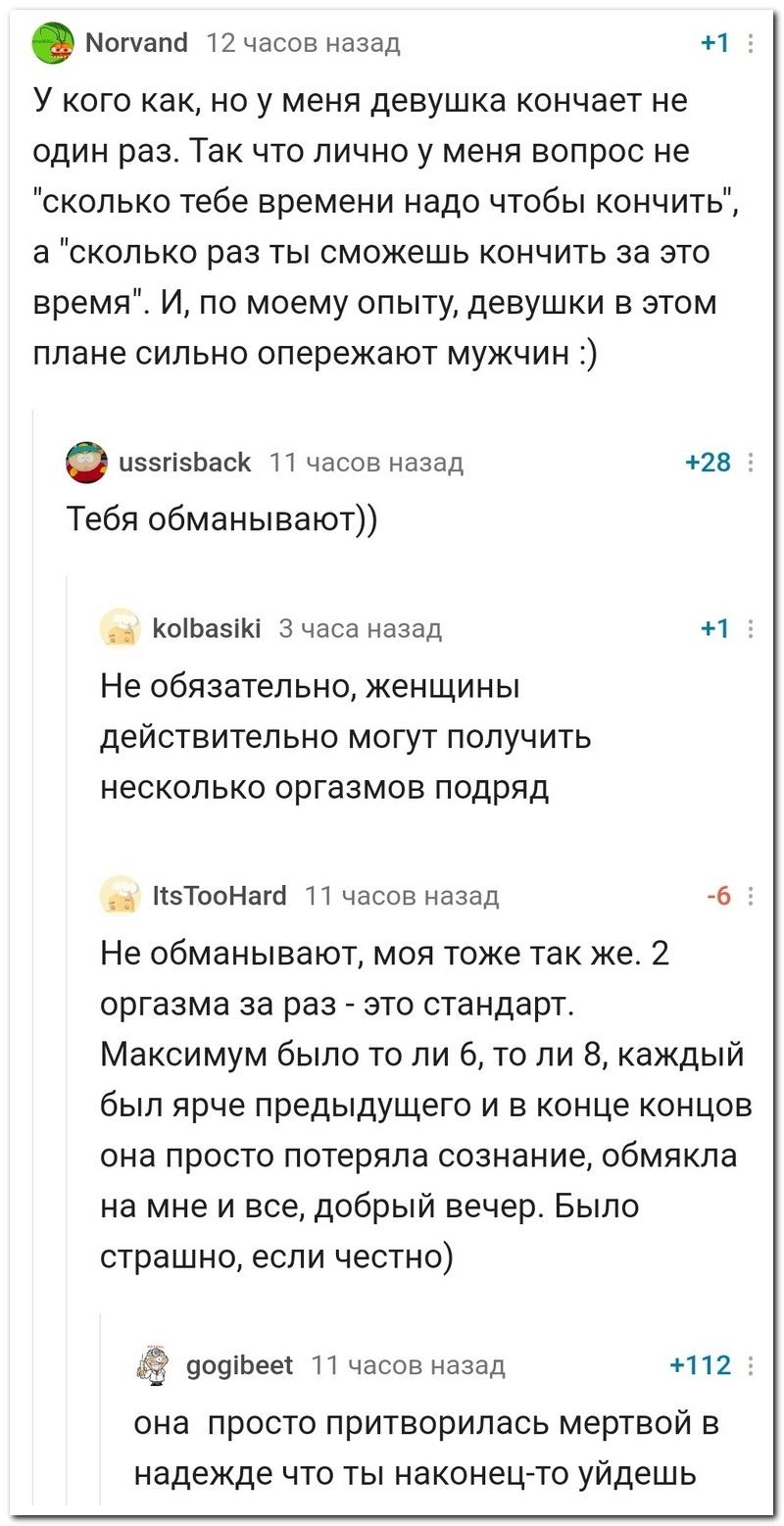Click the "12 часов назад" timestamp
The image size is (784, 1526).
[304, 43]
